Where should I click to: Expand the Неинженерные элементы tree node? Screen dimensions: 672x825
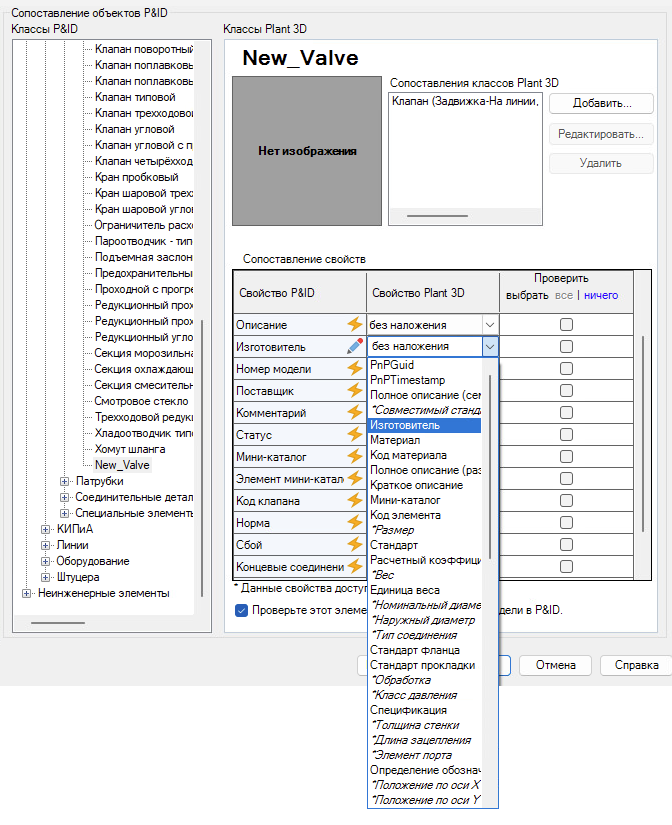[x=26, y=593]
